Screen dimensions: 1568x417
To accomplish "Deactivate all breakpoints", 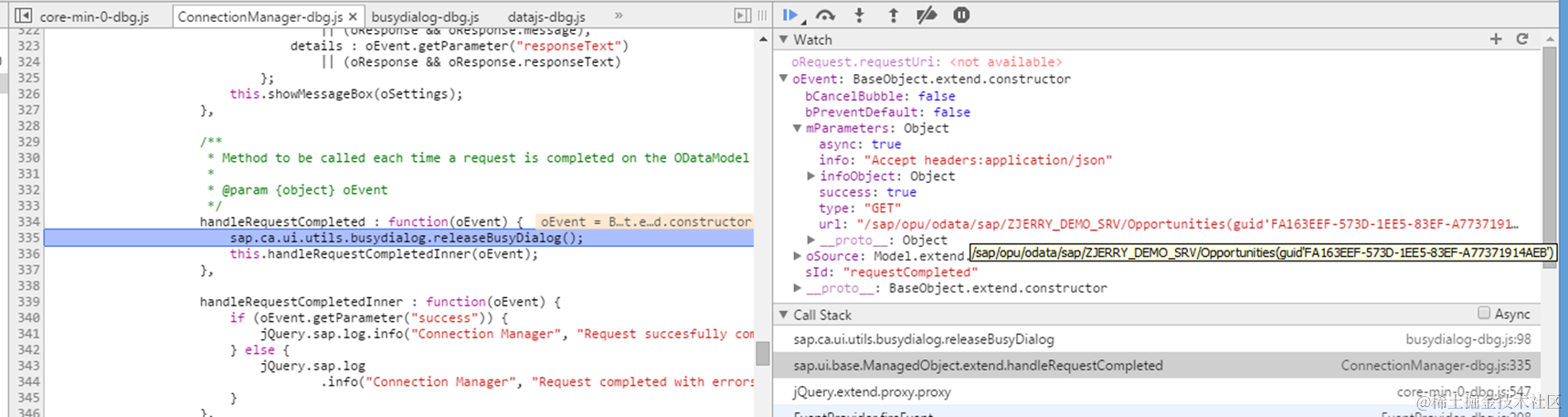I will coord(927,16).
